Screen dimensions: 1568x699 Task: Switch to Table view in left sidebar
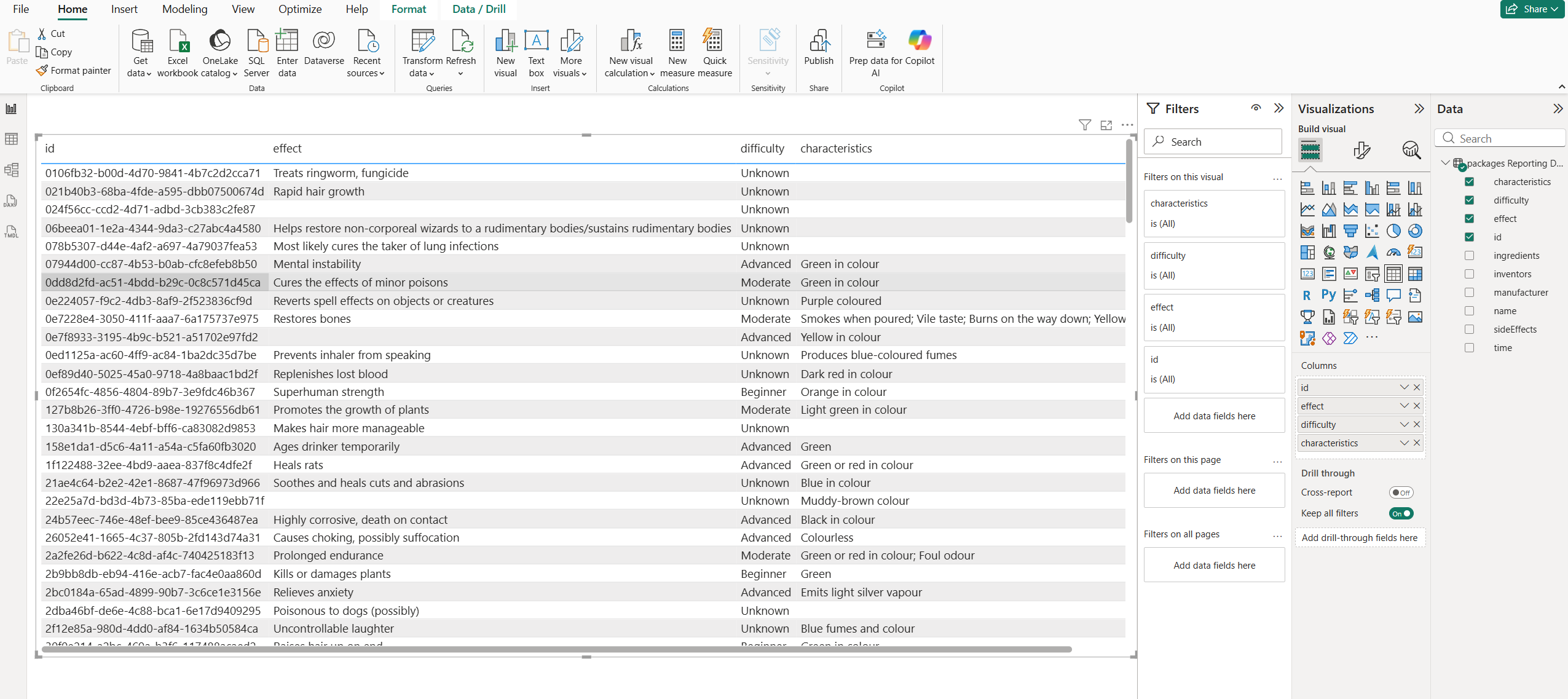(x=11, y=139)
